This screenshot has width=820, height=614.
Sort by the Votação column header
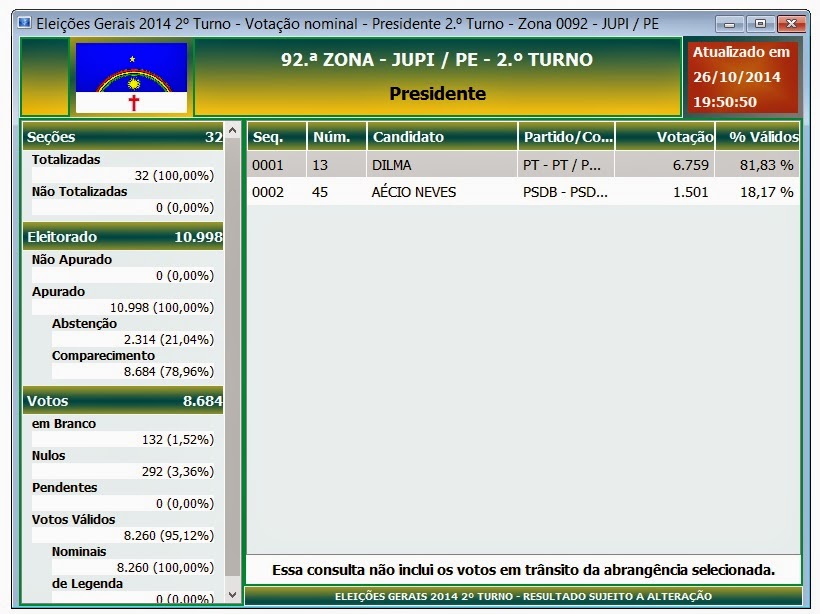coord(665,137)
